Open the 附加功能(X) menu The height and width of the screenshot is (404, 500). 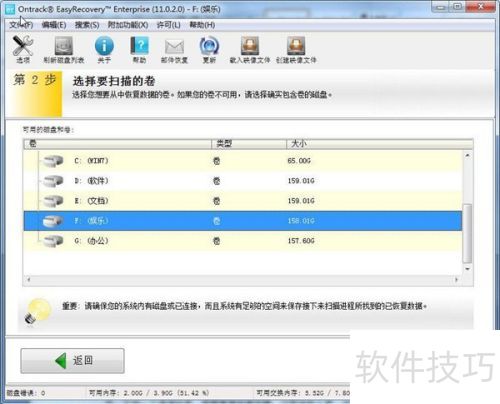tap(128, 25)
